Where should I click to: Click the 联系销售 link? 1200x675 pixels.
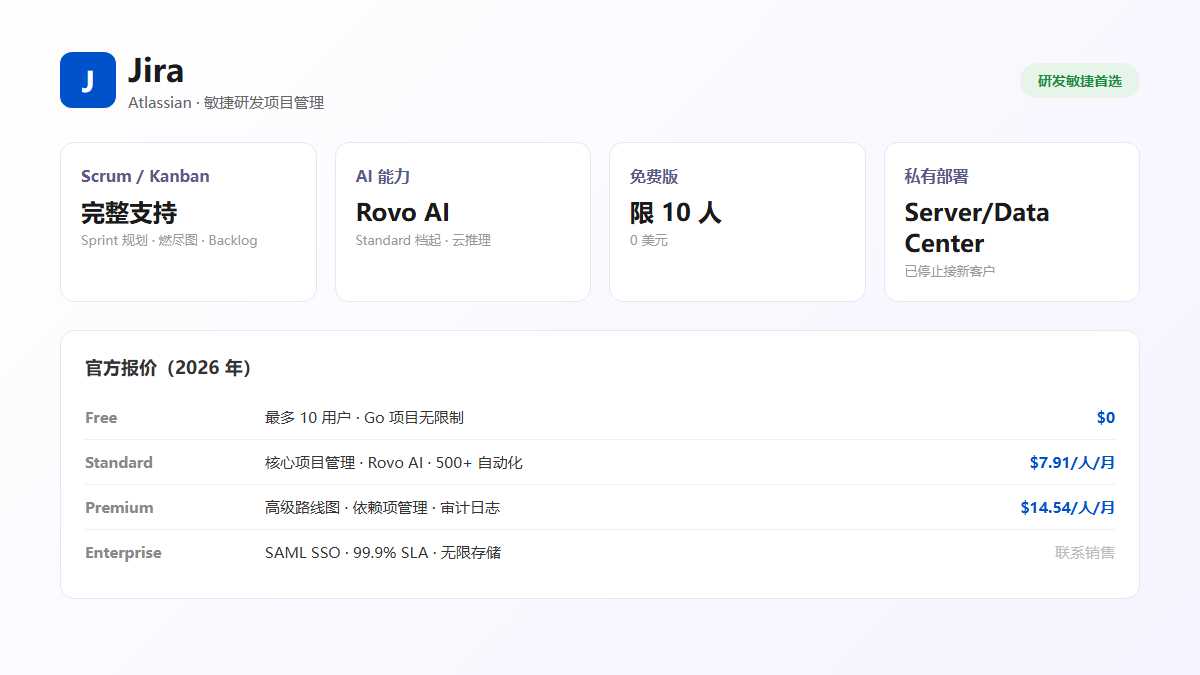[x=1085, y=553]
